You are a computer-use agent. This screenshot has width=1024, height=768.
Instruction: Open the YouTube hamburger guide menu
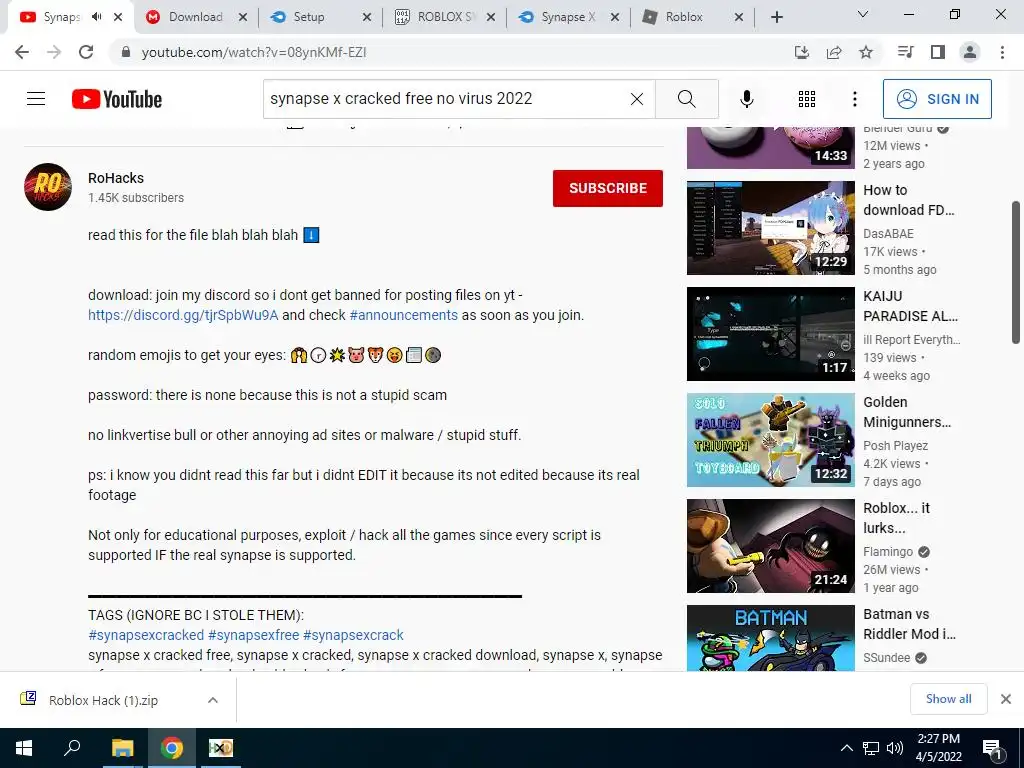point(36,99)
